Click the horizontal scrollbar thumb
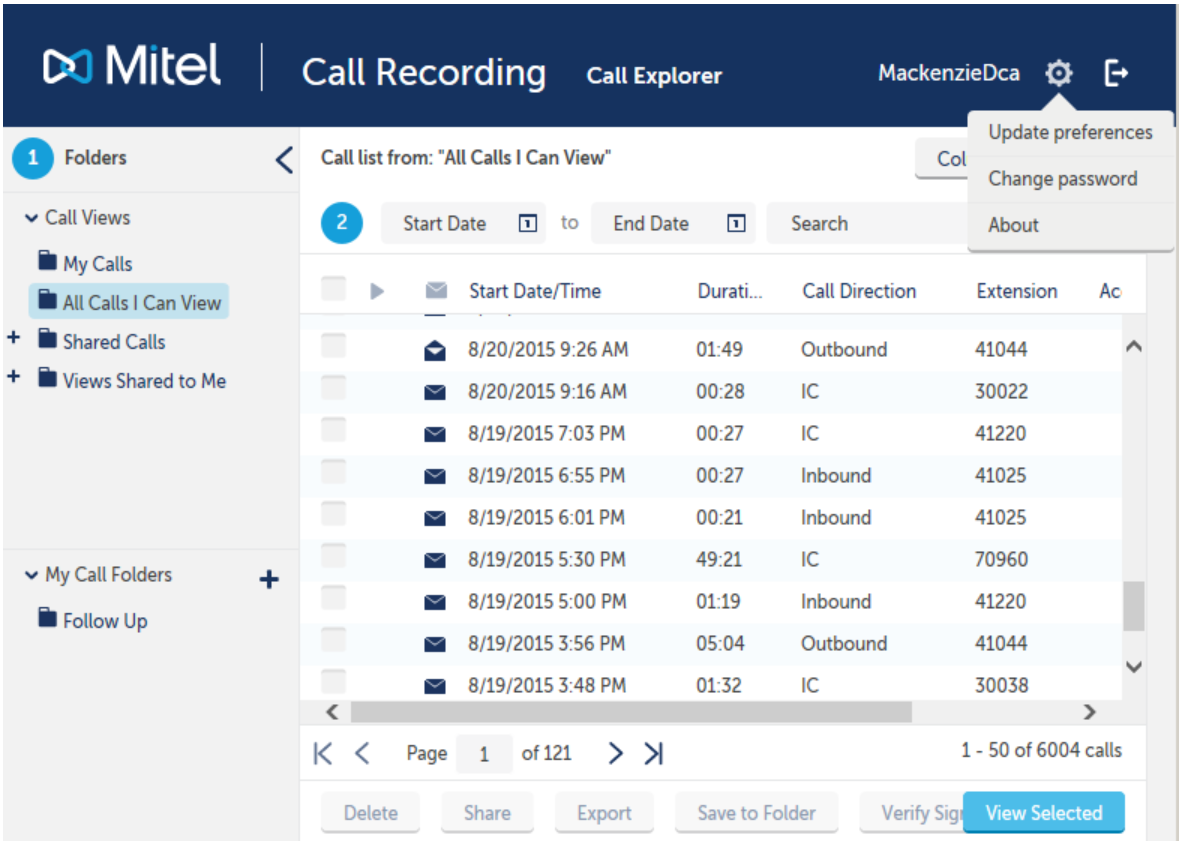1183x848 pixels. [631, 711]
